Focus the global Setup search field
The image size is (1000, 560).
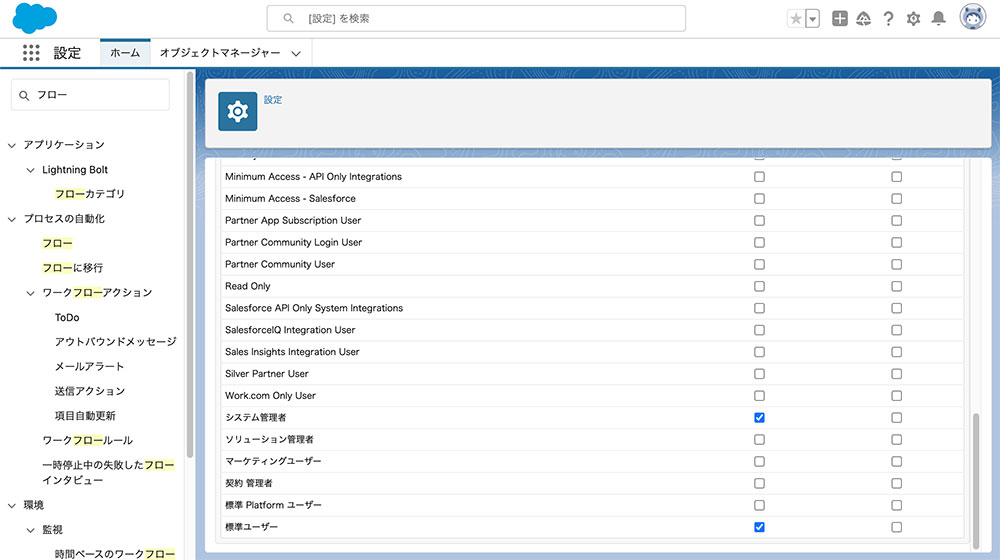tap(476, 18)
